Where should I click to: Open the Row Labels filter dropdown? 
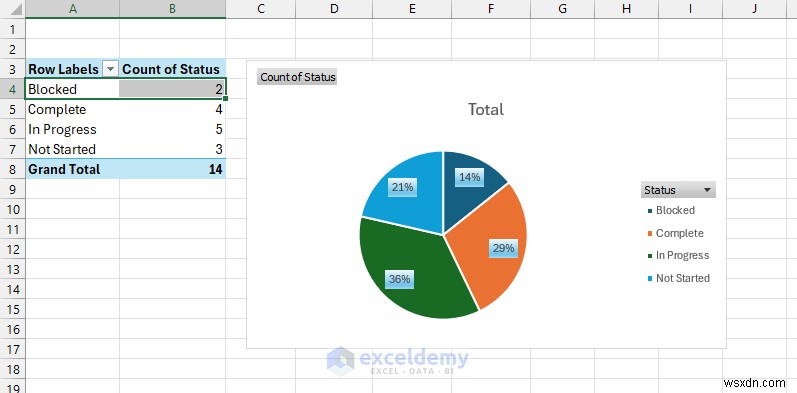(110, 69)
